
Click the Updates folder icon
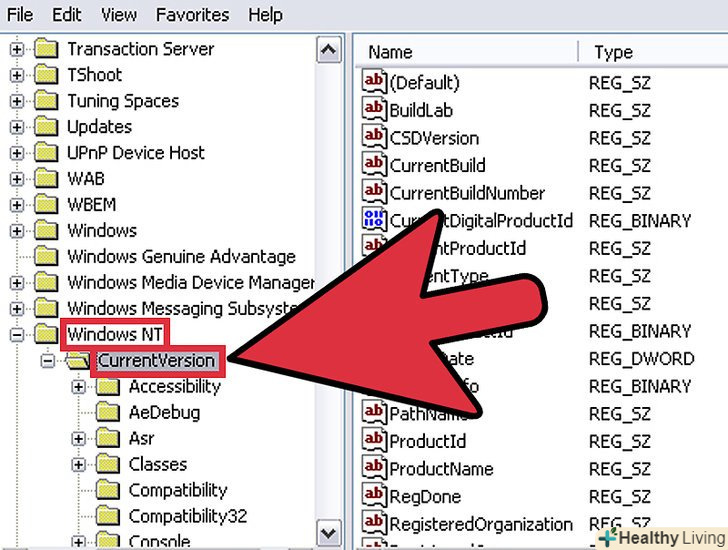tap(46, 127)
